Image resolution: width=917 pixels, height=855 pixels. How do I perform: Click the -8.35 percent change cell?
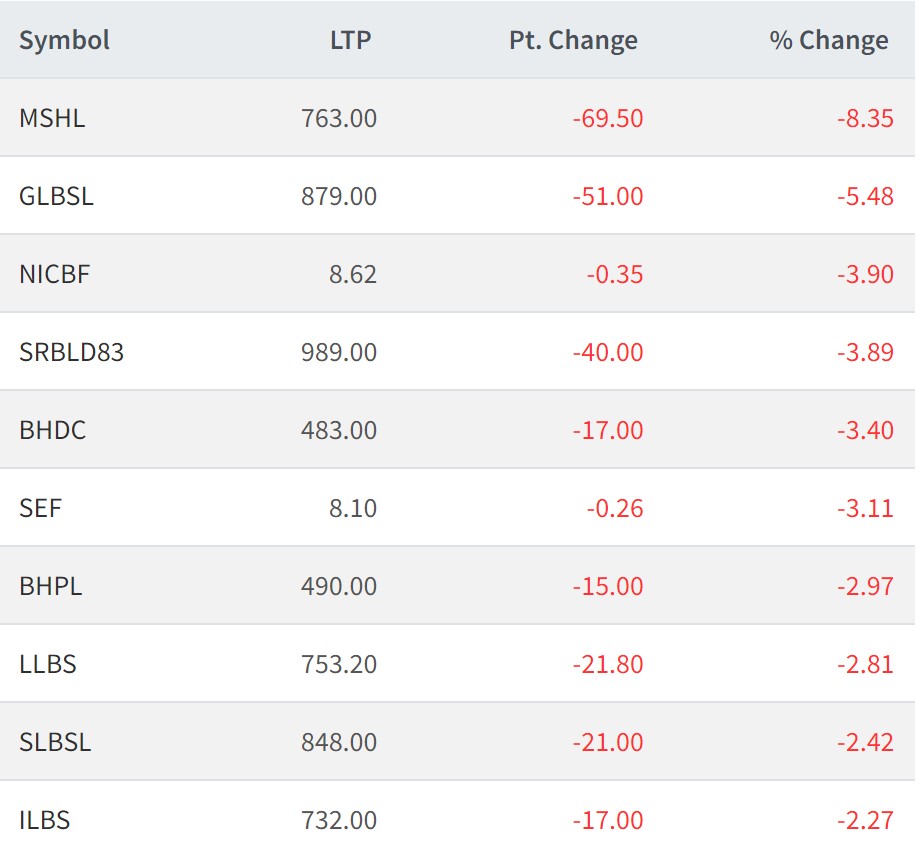pos(865,118)
